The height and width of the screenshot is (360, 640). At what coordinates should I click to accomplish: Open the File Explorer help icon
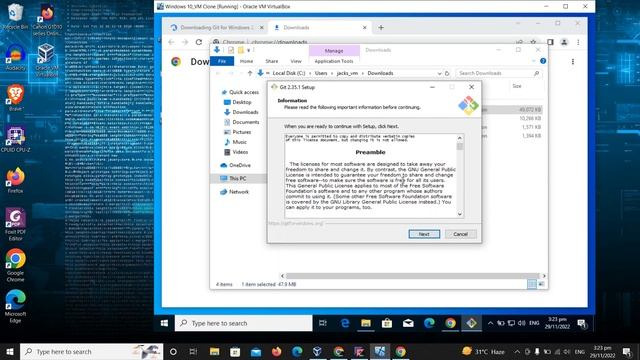[x=543, y=61]
